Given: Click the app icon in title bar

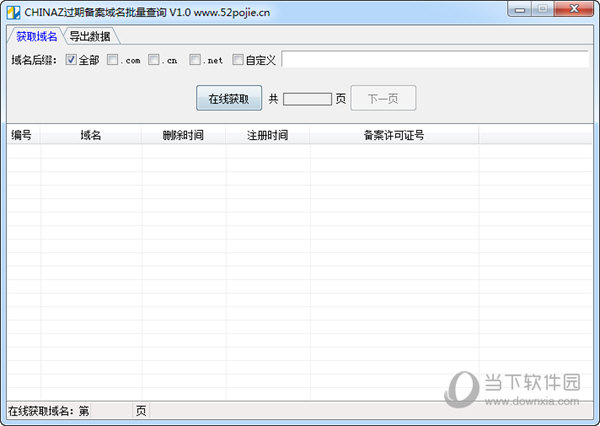Looking at the screenshot, I should (13, 12).
